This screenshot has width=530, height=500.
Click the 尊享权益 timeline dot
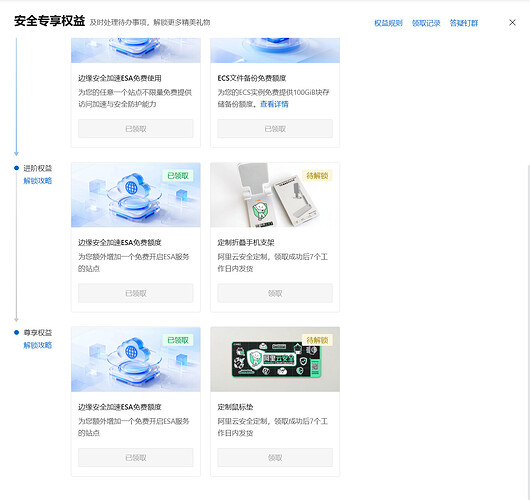tap(16, 333)
